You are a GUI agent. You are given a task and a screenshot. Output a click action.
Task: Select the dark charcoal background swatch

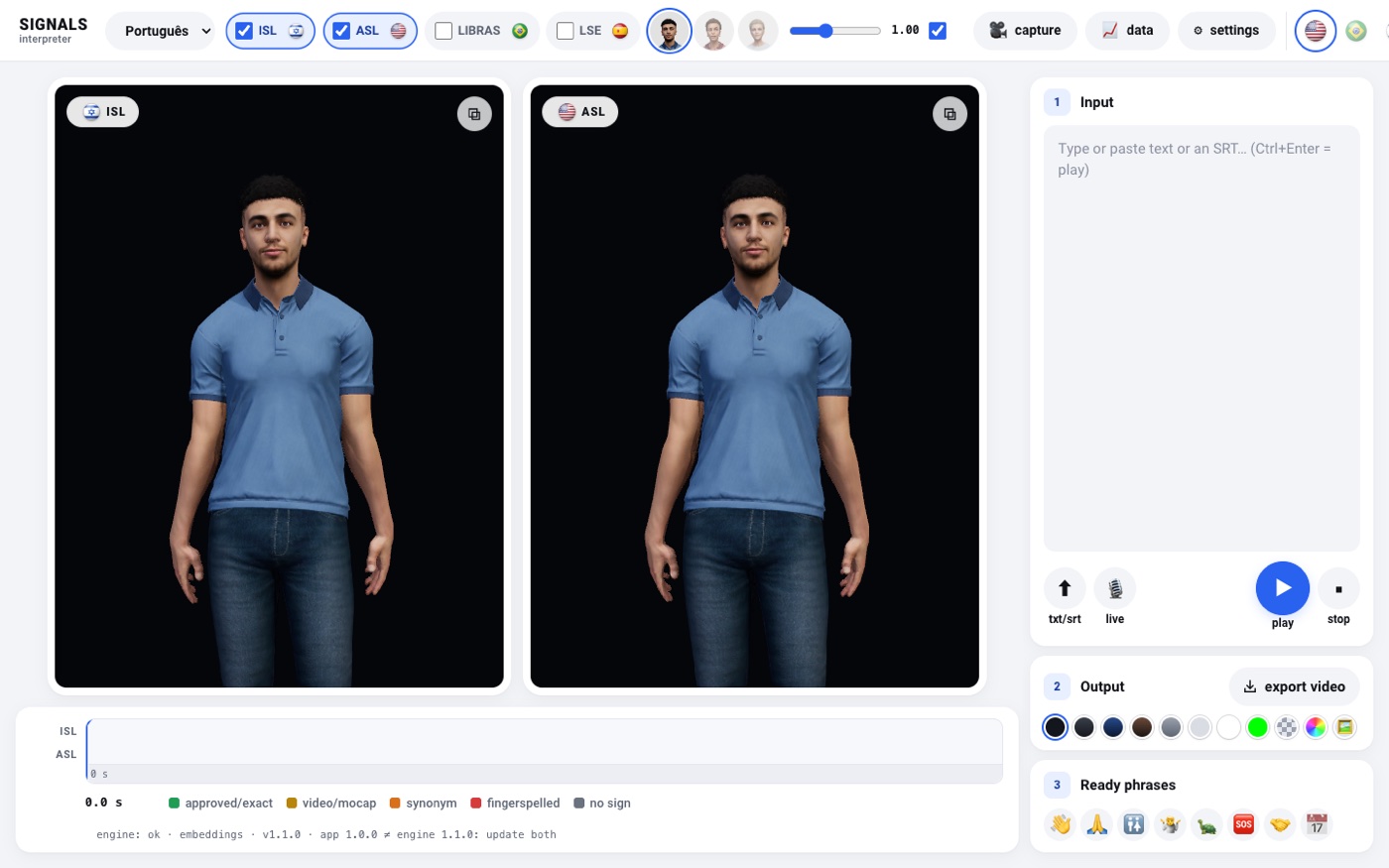pos(1084,727)
